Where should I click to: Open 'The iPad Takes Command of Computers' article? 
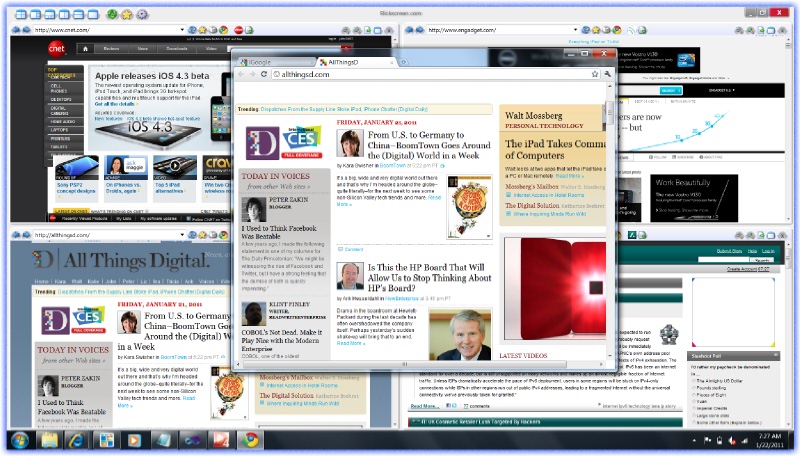tap(555, 150)
